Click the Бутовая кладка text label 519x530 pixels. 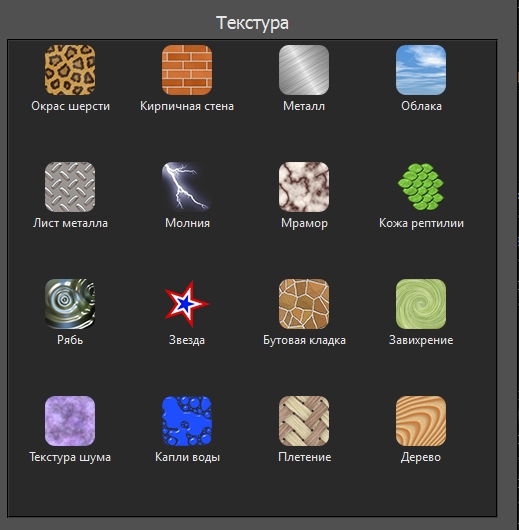[304, 340]
